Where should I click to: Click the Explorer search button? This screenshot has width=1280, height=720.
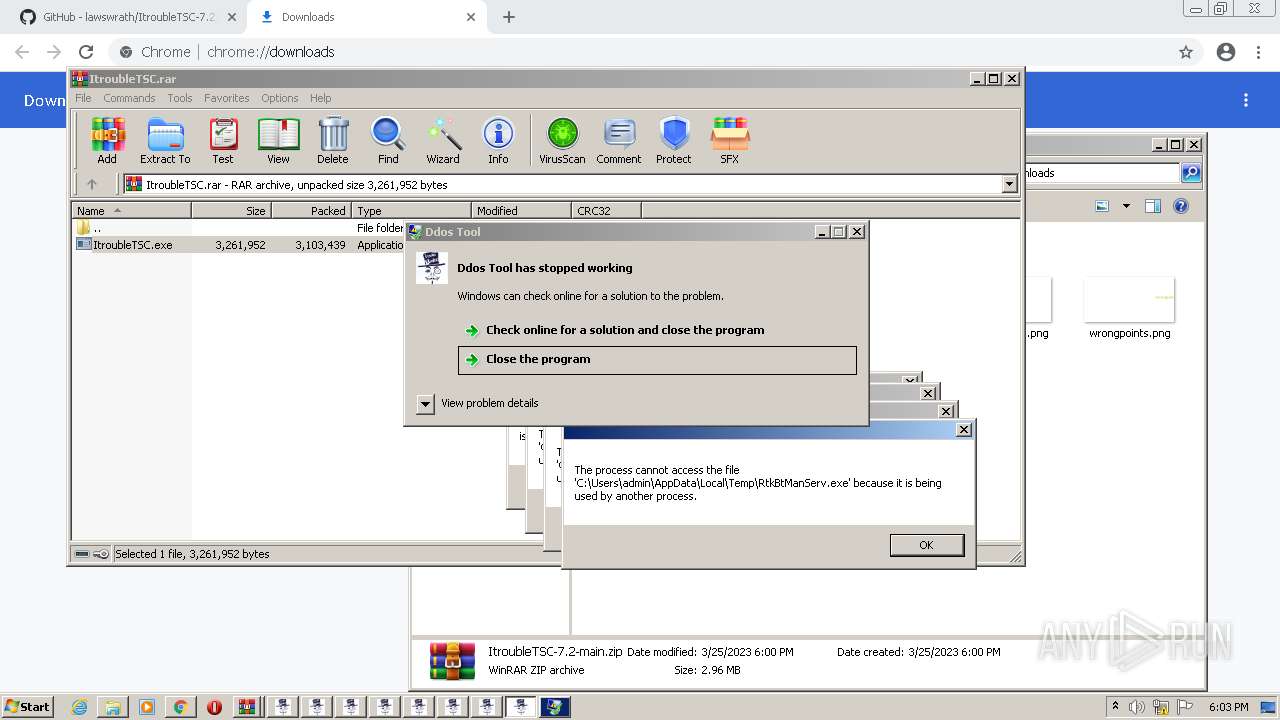coord(1191,173)
